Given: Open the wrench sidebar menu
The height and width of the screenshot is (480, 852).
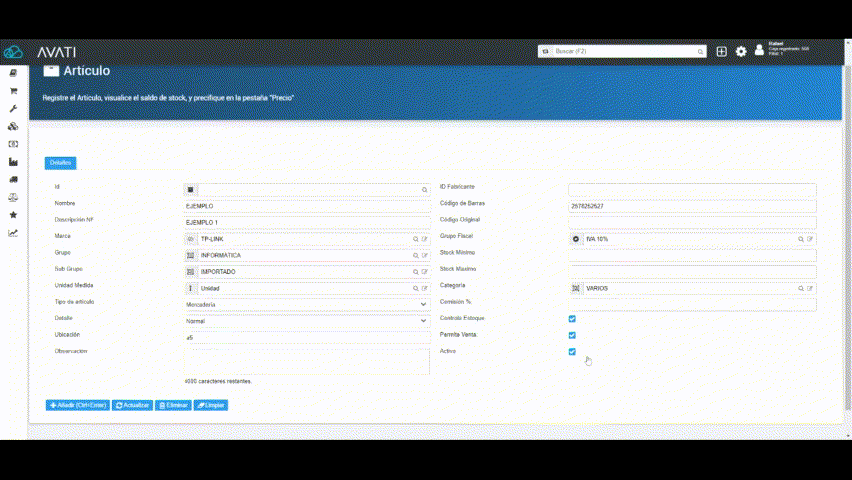Looking at the screenshot, I should tap(13, 109).
